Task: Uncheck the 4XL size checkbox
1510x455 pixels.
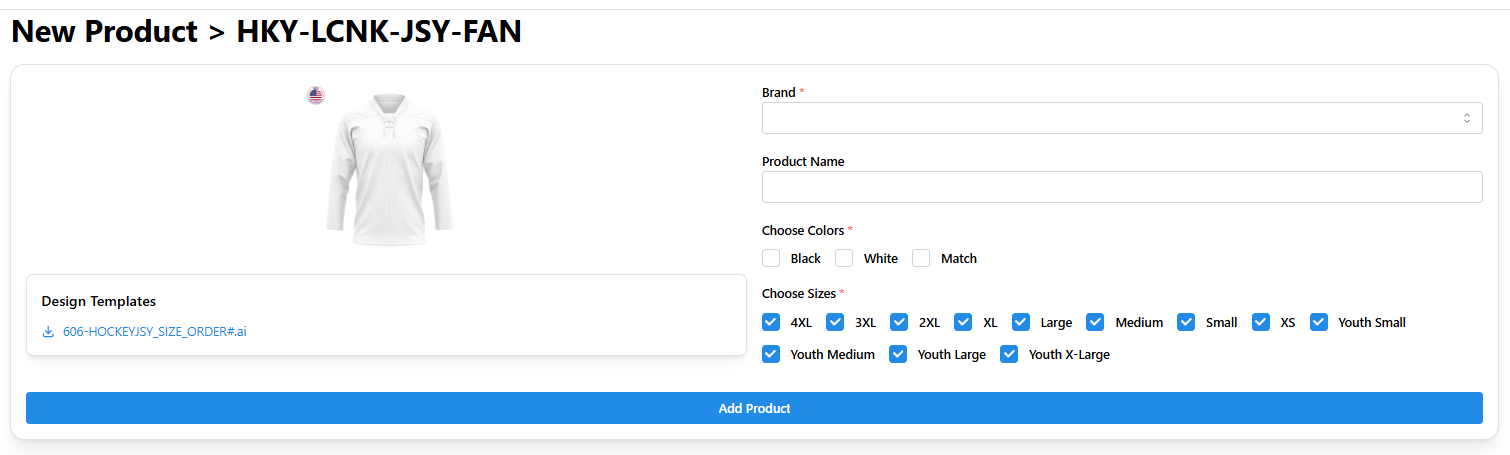Action: pos(771,322)
